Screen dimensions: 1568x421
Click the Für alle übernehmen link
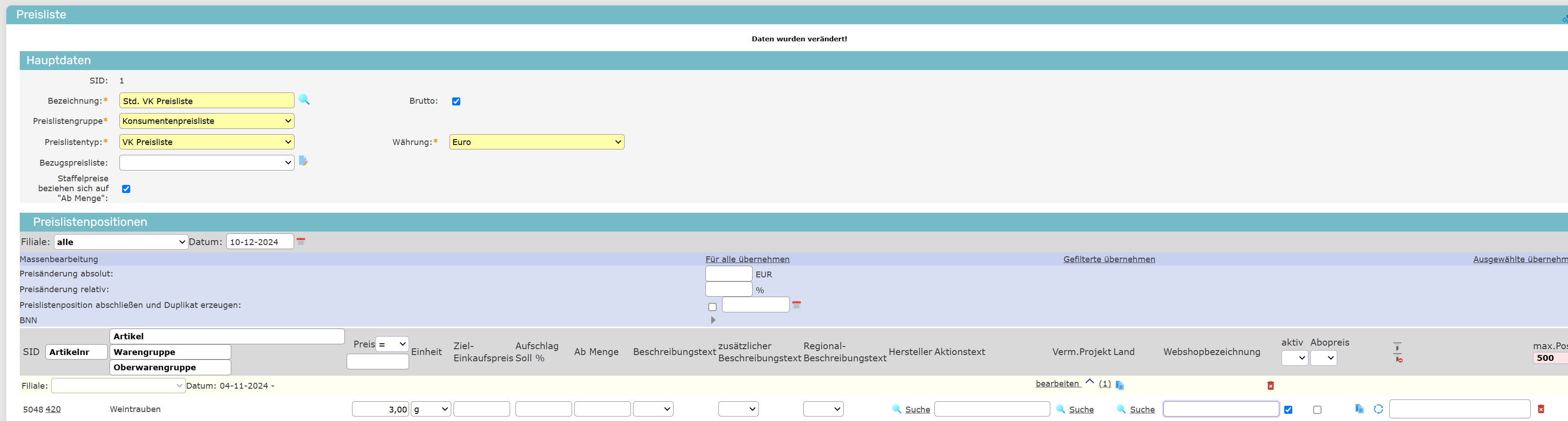click(x=747, y=259)
